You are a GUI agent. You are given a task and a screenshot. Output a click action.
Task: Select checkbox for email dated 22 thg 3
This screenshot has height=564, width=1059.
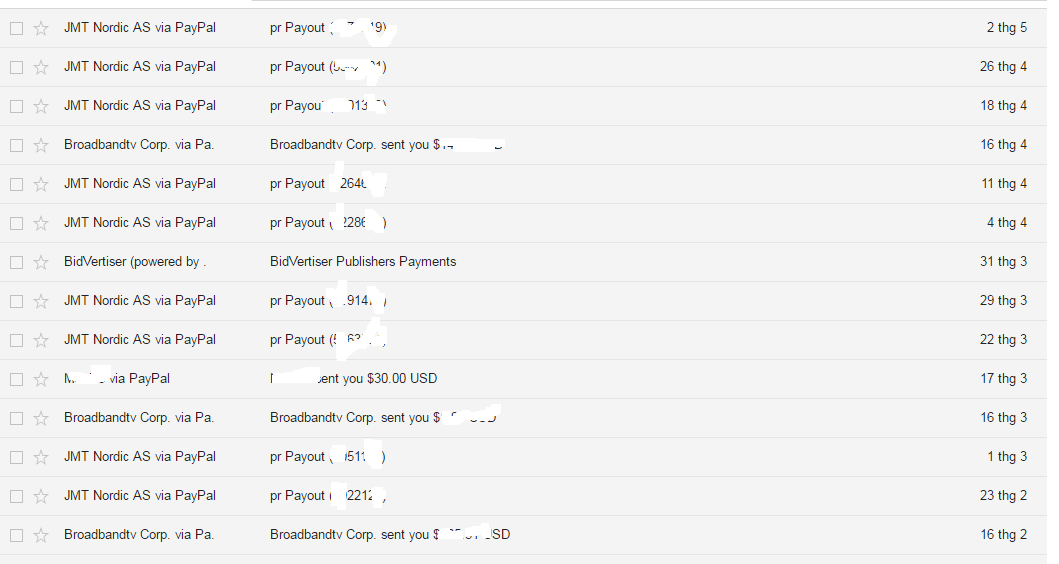pyautogui.click(x=16, y=340)
